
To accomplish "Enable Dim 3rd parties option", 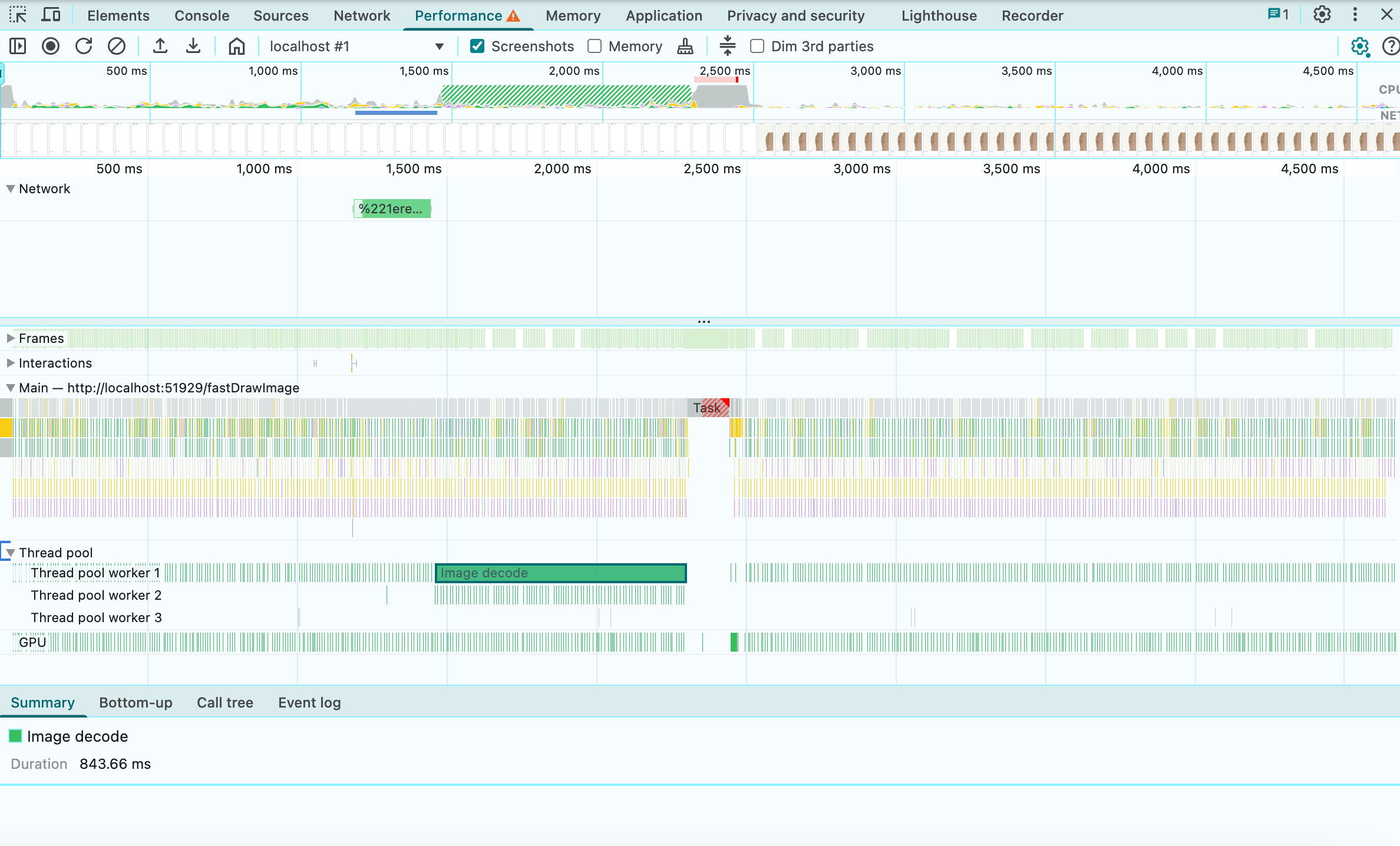I will pyautogui.click(x=757, y=46).
